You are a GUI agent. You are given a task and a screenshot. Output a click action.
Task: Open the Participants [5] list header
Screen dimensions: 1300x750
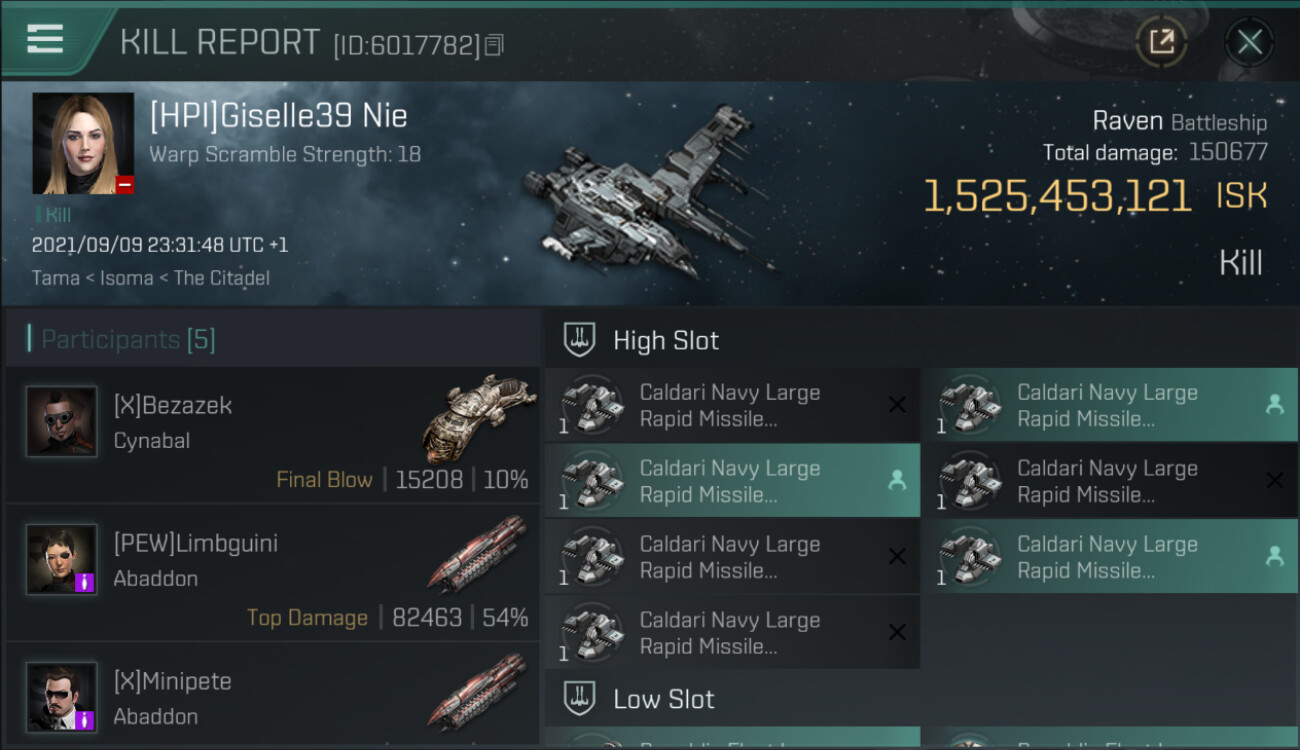coord(128,340)
